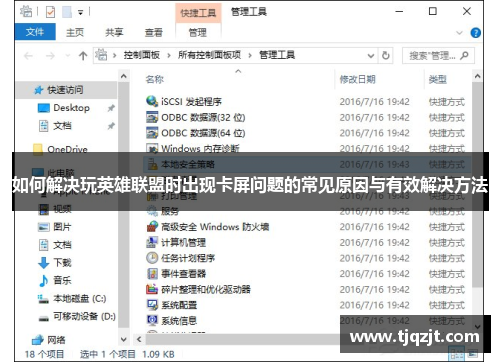
Task: Open the 系统信息 icon
Action: coord(152,320)
